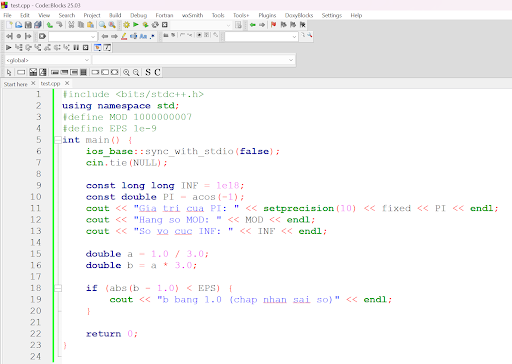Paste clipboard using the Paste icon
This screenshot has width=512, height=364.
pos(90,25)
